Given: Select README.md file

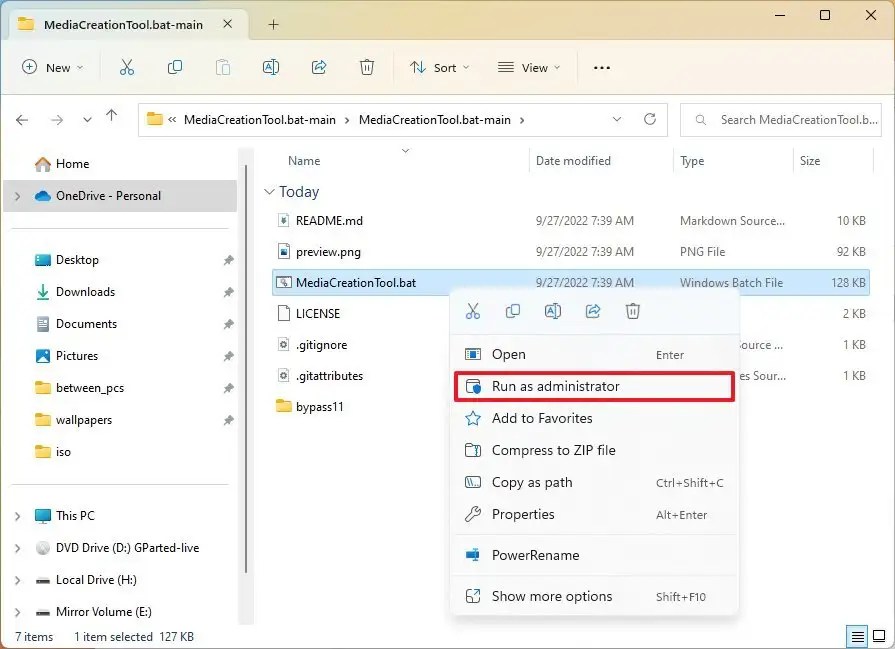Looking at the screenshot, I should tap(329, 221).
